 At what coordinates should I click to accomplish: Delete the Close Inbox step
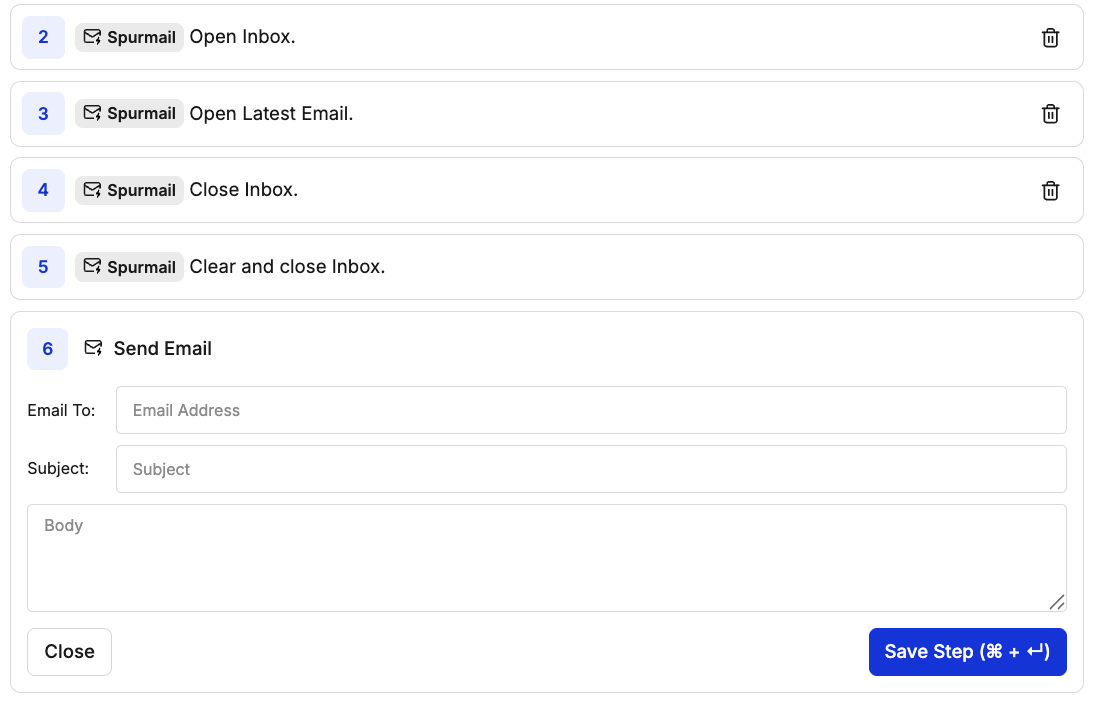[x=1050, y=190]
